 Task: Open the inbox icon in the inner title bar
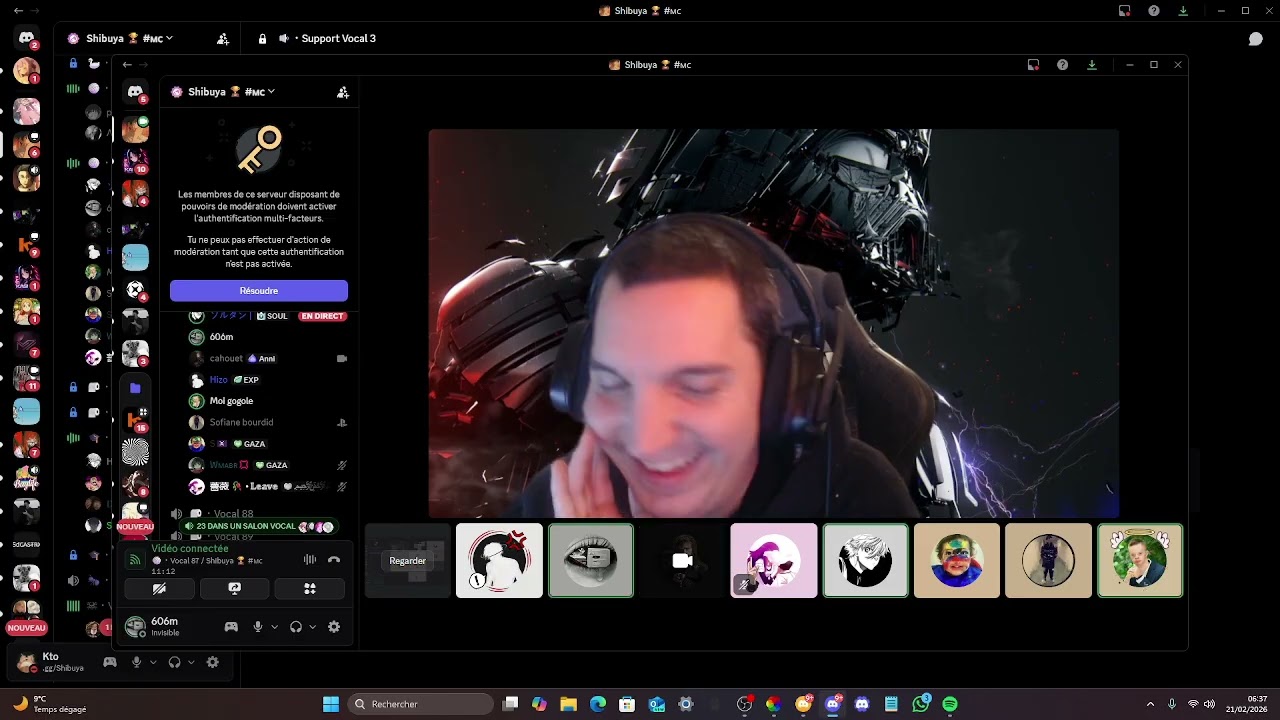1033,65
